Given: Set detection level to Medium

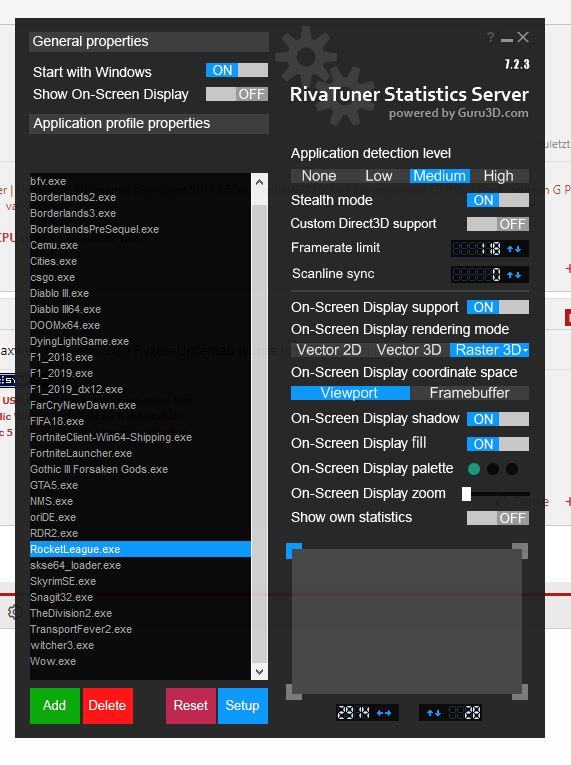Looking at the screenshot, I should click(x=440, y=176).
